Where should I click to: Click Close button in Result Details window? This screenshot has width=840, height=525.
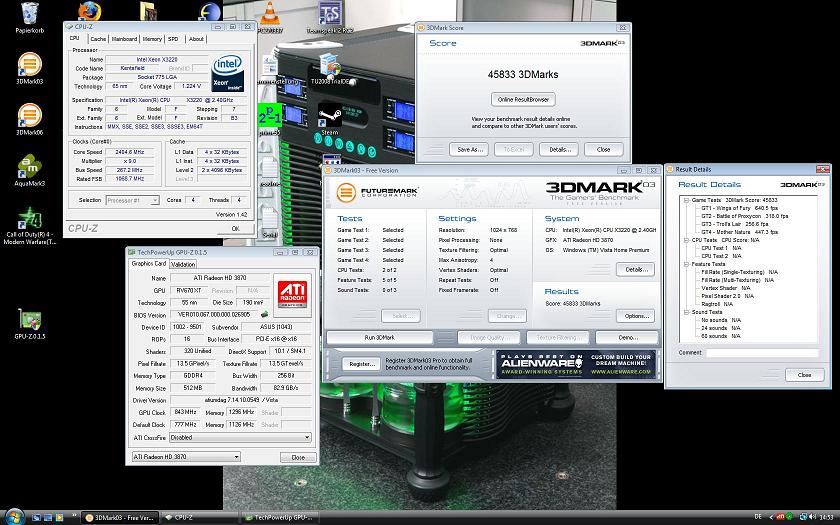pyautogui.click(x=804, y=375)
